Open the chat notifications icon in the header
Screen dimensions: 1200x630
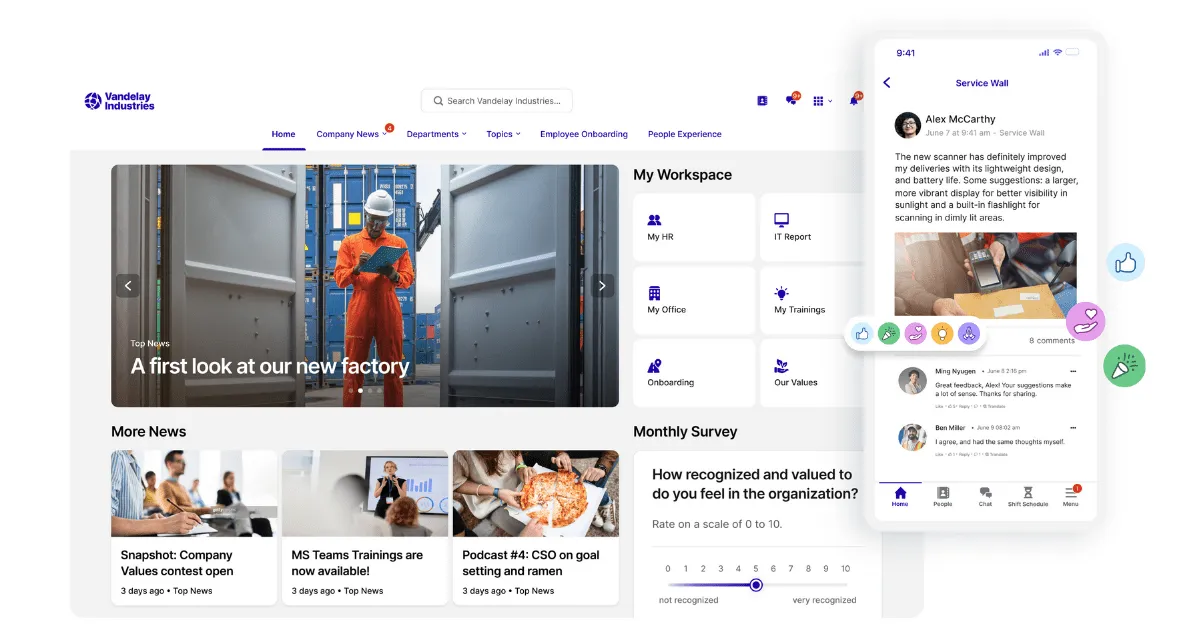coord(791,100)
